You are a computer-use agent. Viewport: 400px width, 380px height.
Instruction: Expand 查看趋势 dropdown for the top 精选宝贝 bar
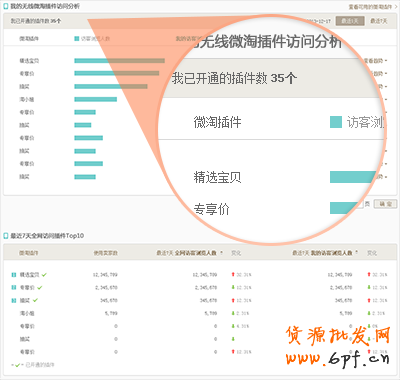376,61
